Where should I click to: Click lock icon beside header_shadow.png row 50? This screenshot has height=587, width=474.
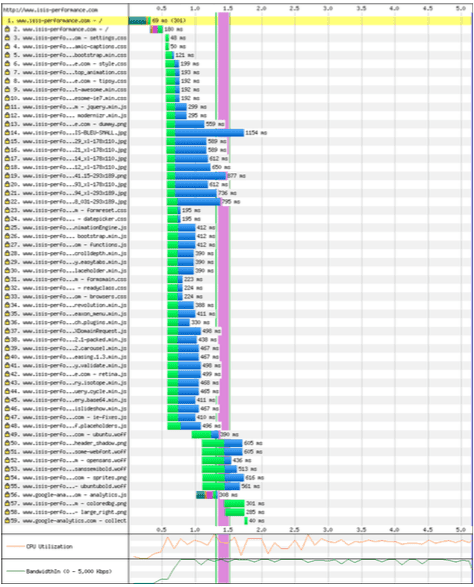[x=7, y=443]
